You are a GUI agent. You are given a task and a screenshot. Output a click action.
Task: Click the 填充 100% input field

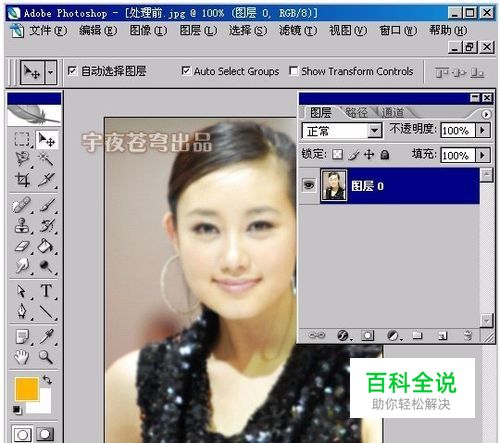click(x=458, y=155)
